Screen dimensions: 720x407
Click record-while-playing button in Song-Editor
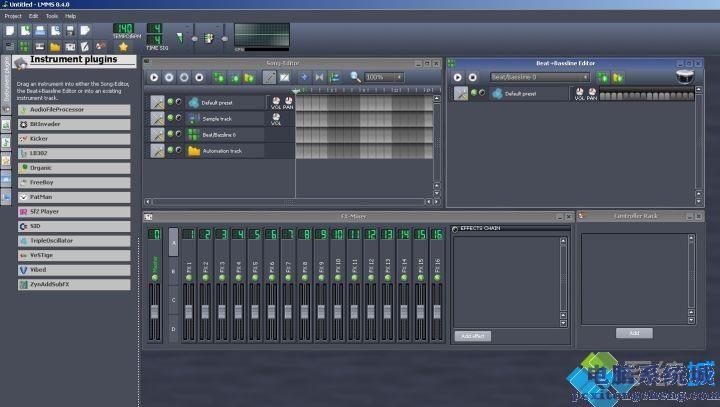pyautogui.click(x=184, y=78)
